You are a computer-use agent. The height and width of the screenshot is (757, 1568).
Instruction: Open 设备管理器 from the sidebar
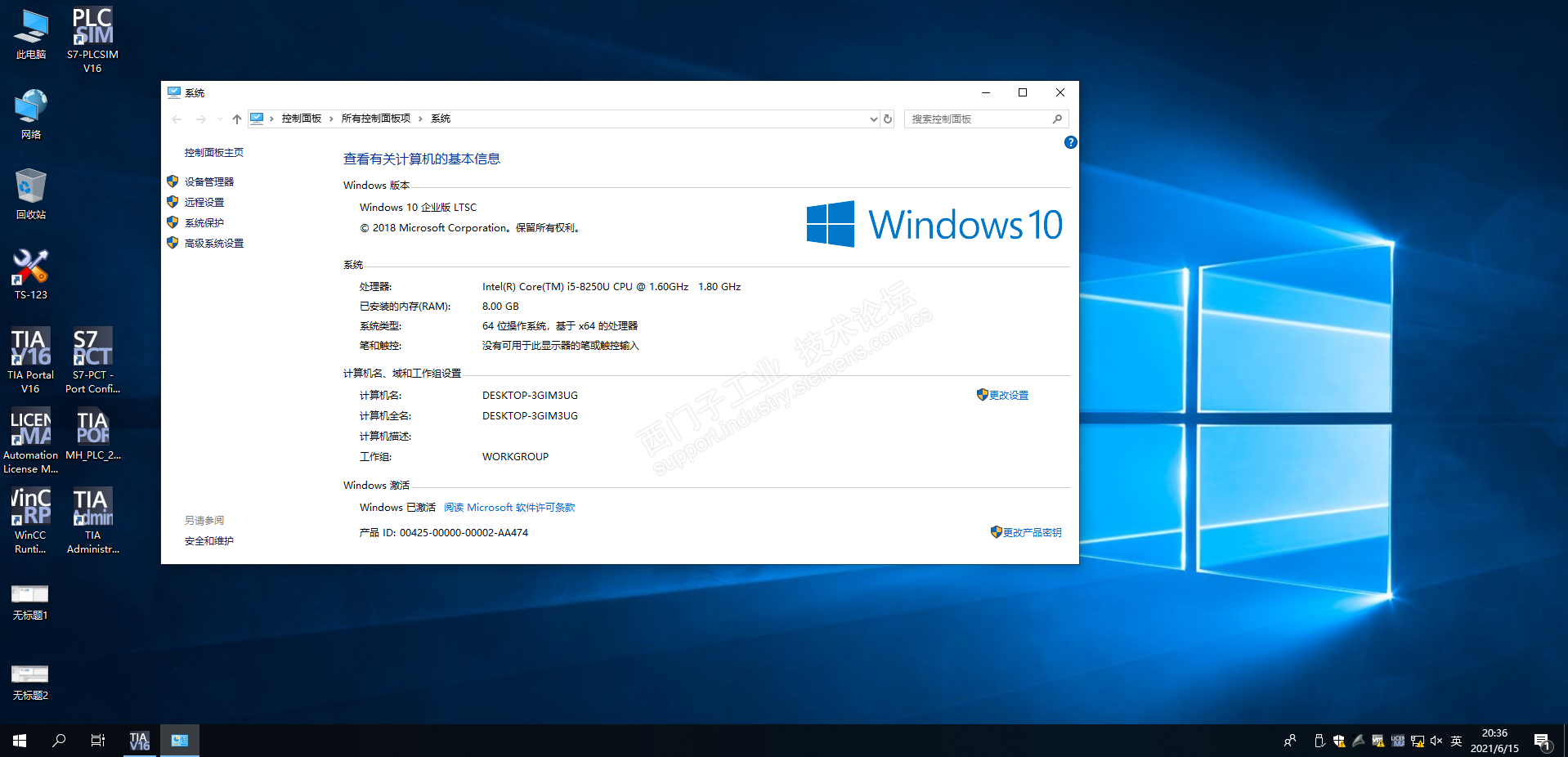(209, 181)
